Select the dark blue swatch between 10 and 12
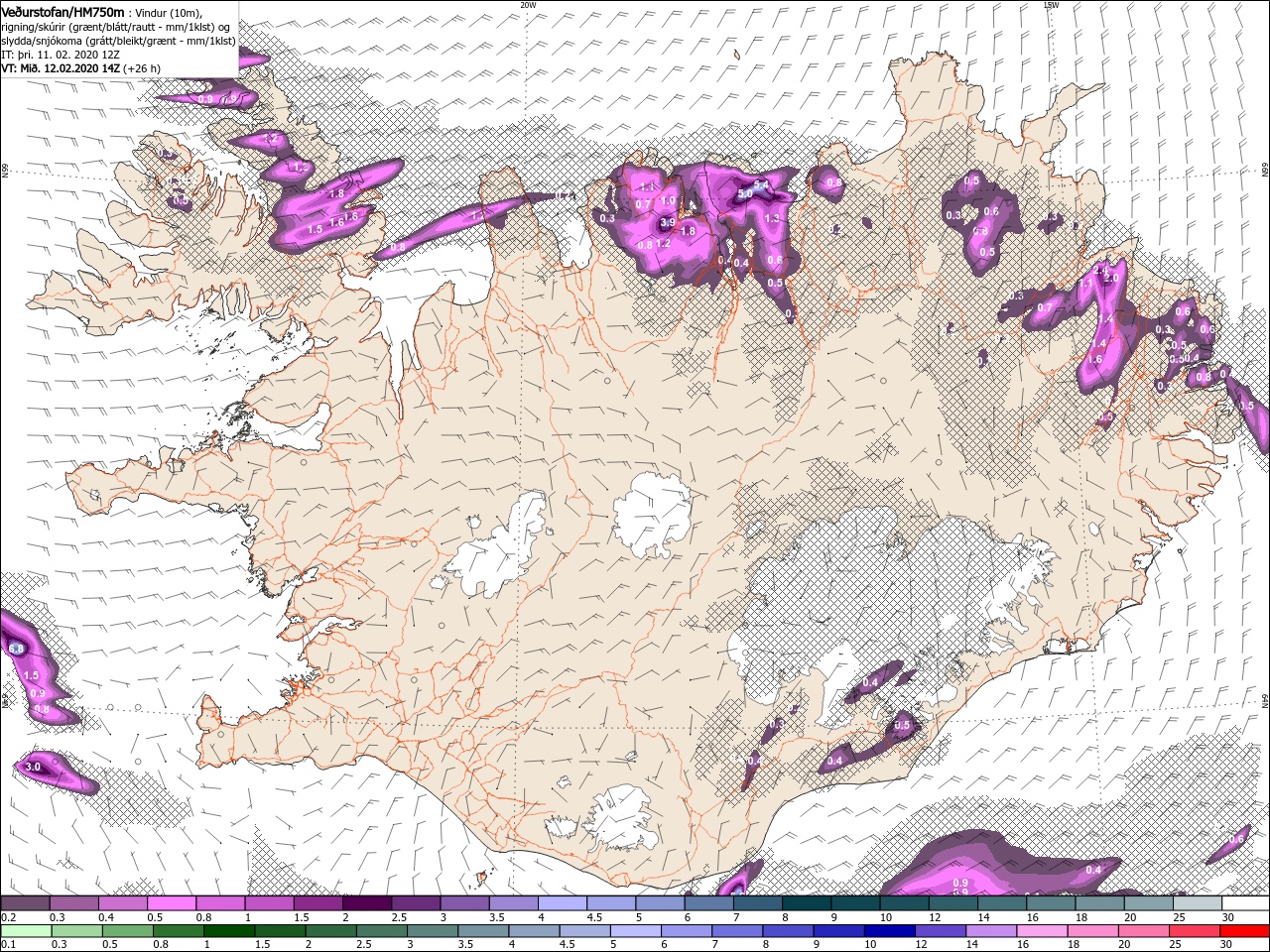The image size is (1270, 952). (x=888, y=931)
